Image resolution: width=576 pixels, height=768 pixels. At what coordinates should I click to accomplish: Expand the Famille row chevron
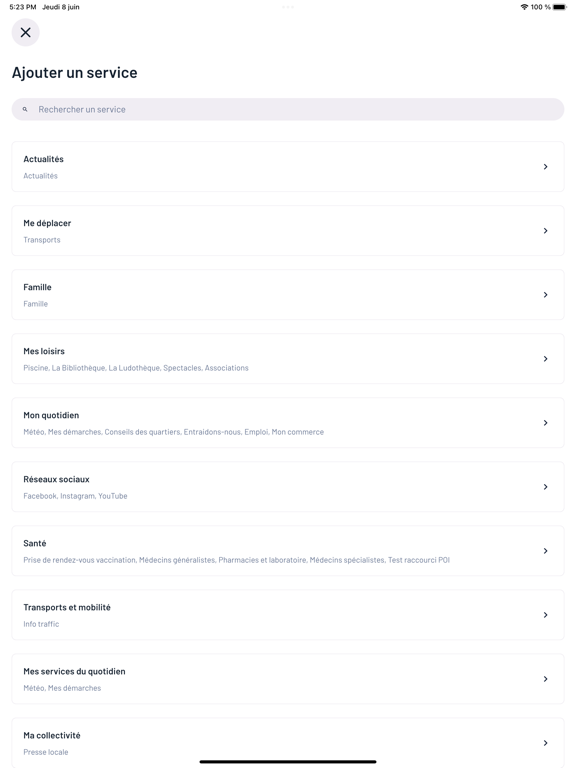point(545,295)
